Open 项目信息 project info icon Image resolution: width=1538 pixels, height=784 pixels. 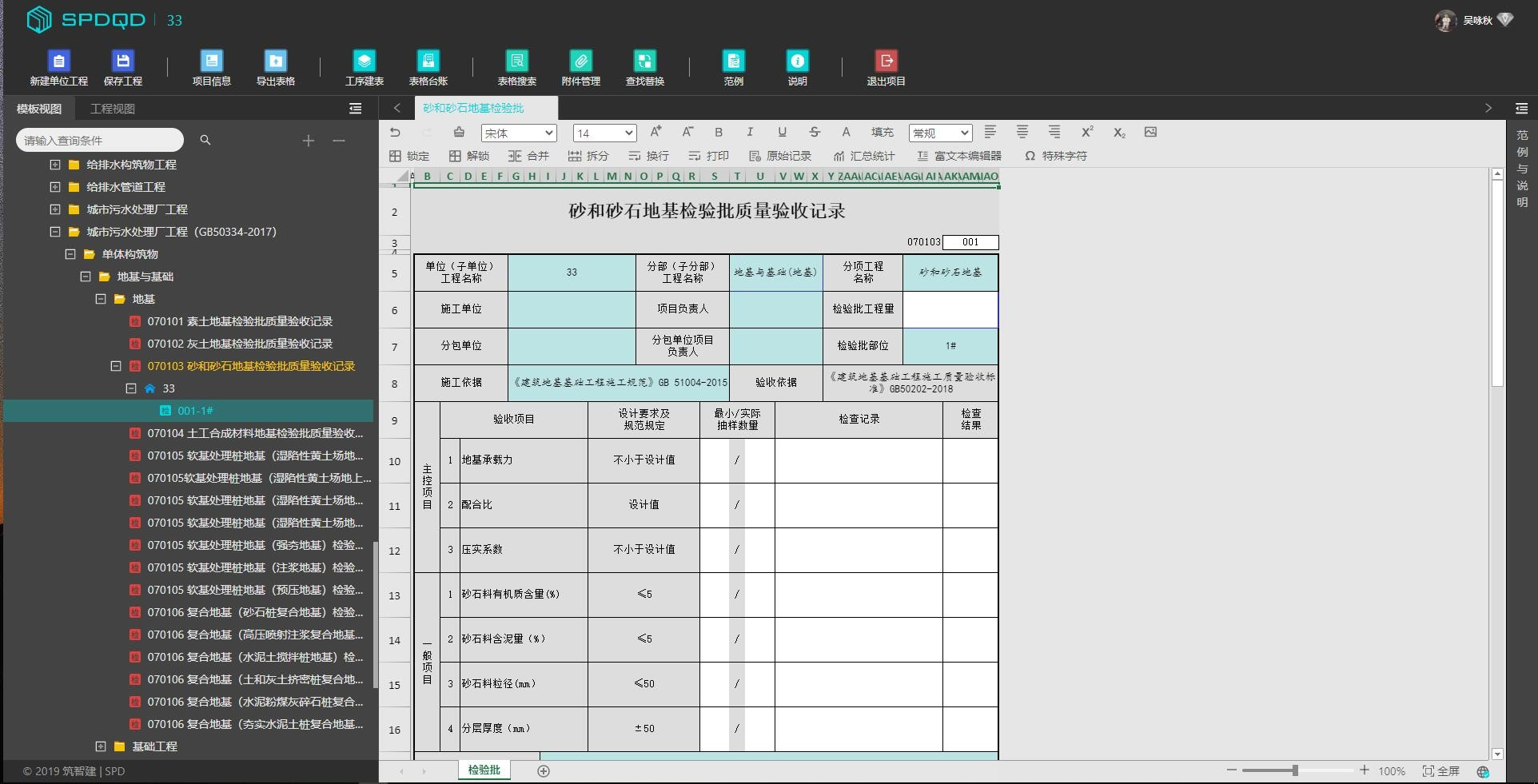point(211,61)
